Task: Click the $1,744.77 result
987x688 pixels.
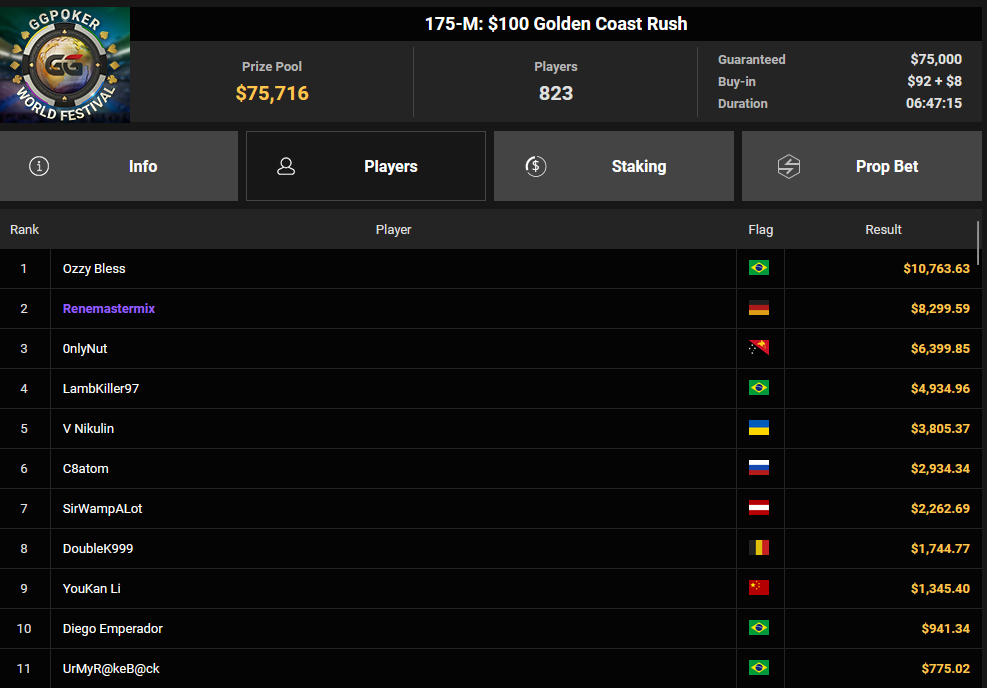Action: click(940, 548)
